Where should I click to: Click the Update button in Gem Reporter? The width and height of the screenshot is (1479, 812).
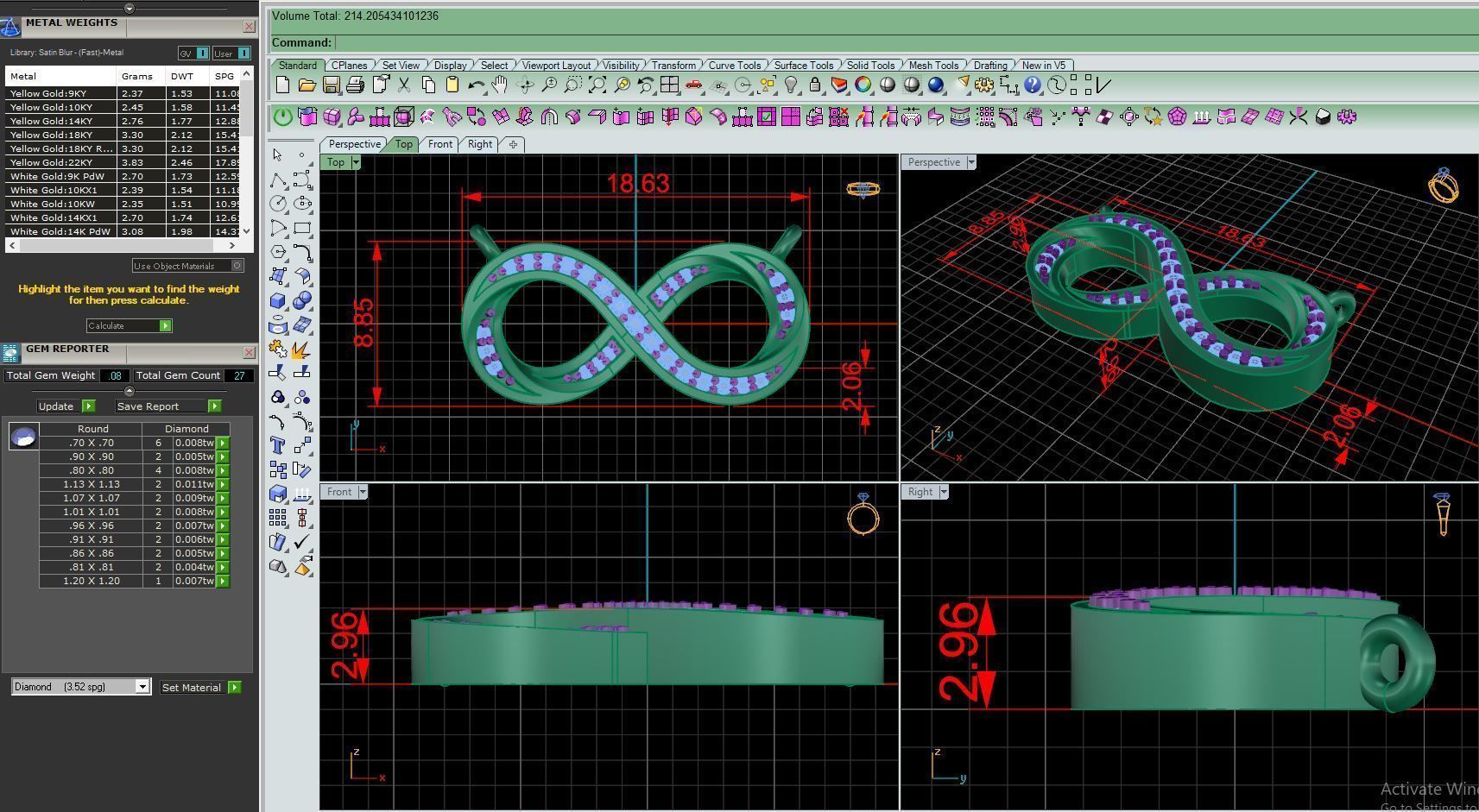pos(66,406)
